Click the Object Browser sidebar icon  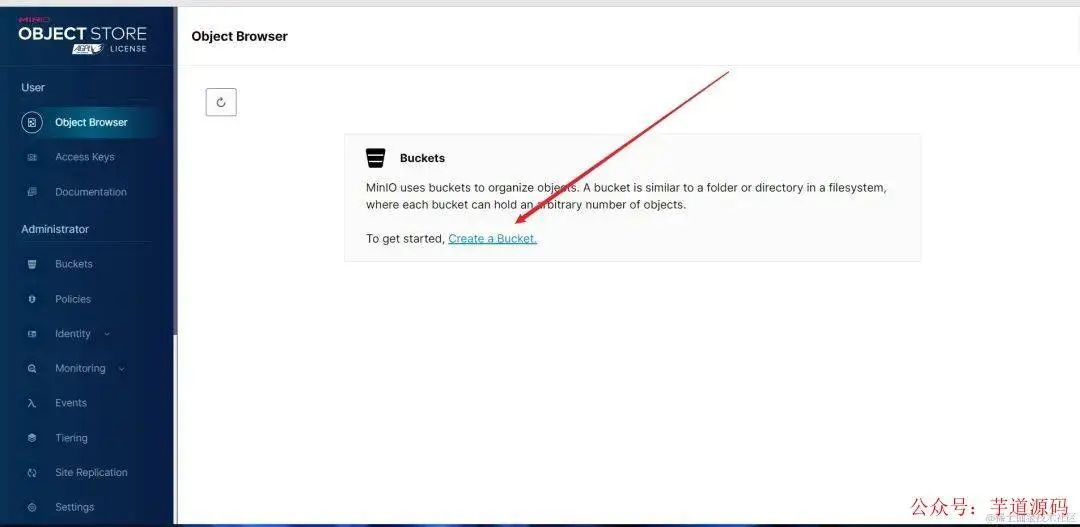click(x=32, y=123)
